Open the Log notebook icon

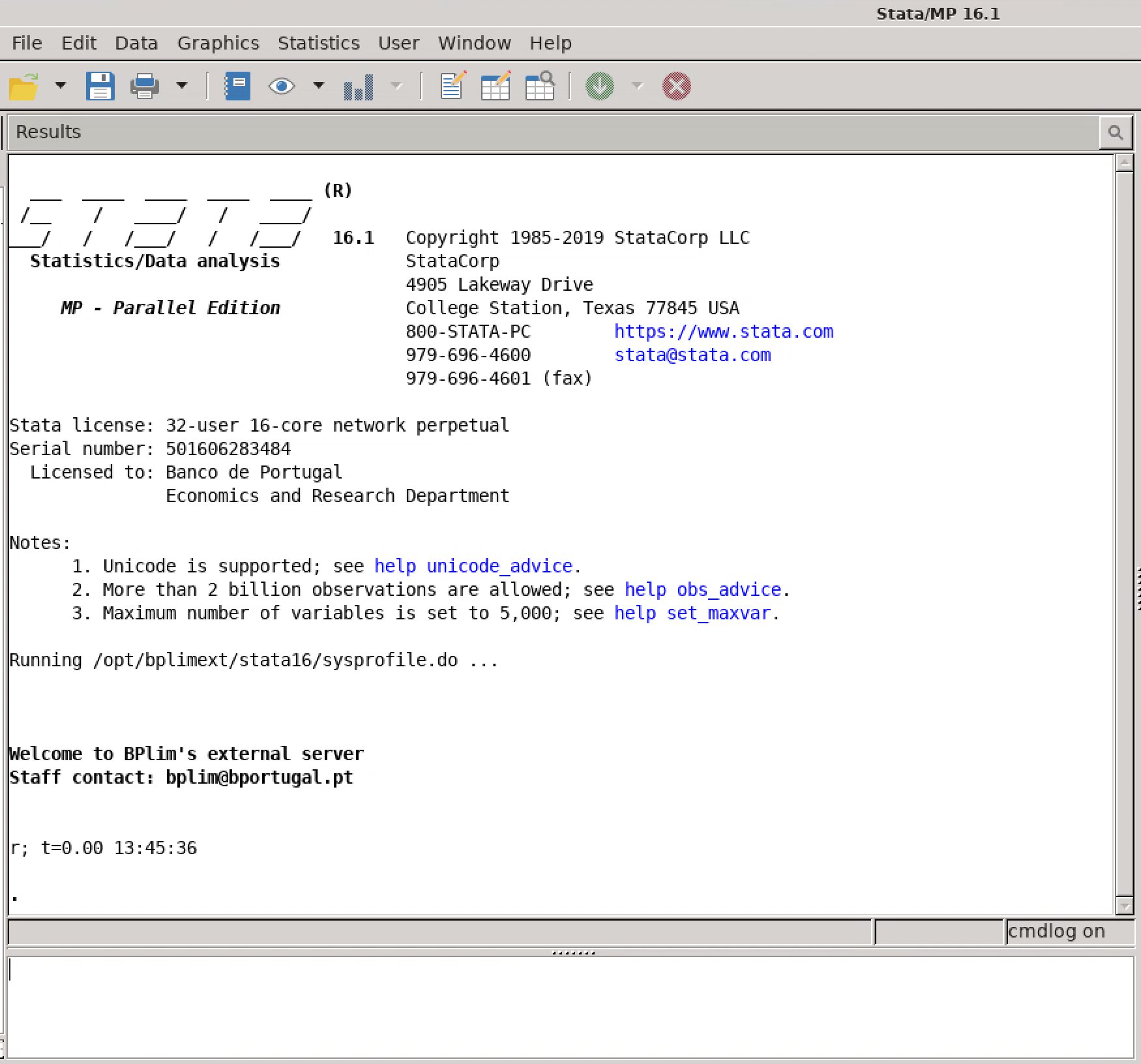(x=237, y=86)
